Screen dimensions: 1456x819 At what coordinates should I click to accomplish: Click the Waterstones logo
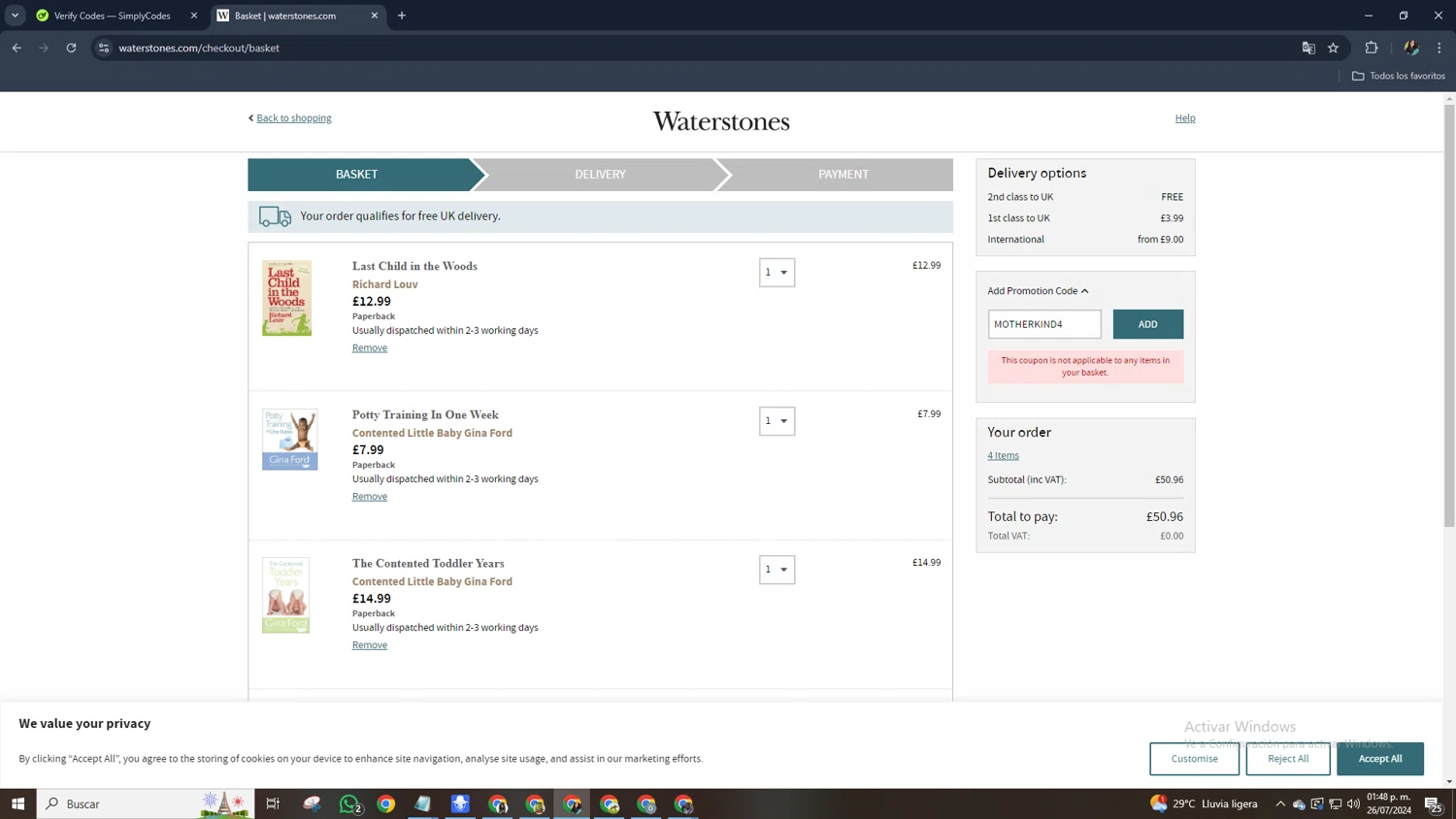[721, 121]
